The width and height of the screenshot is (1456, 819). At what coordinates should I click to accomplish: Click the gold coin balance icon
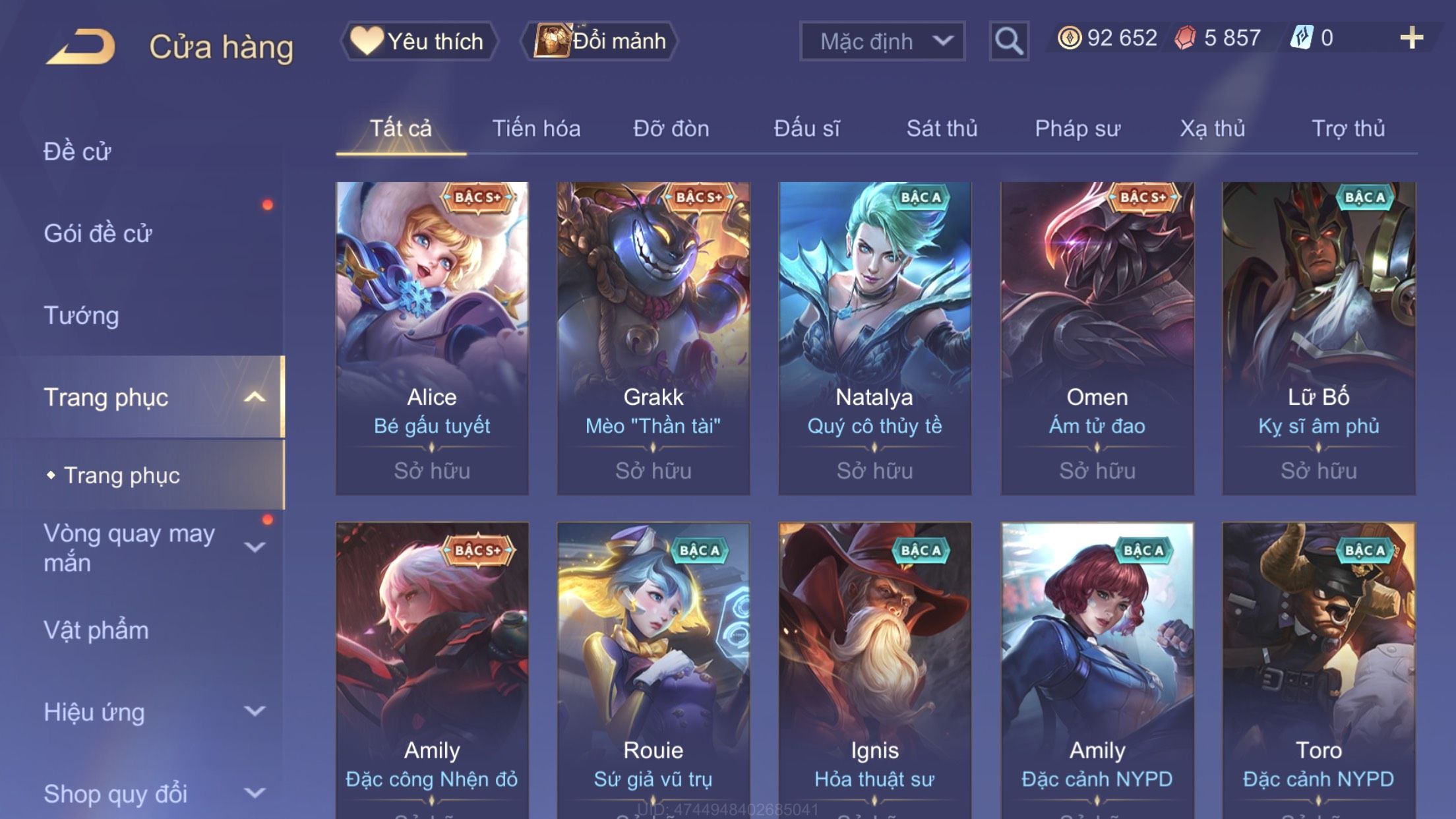[1069, 38]
